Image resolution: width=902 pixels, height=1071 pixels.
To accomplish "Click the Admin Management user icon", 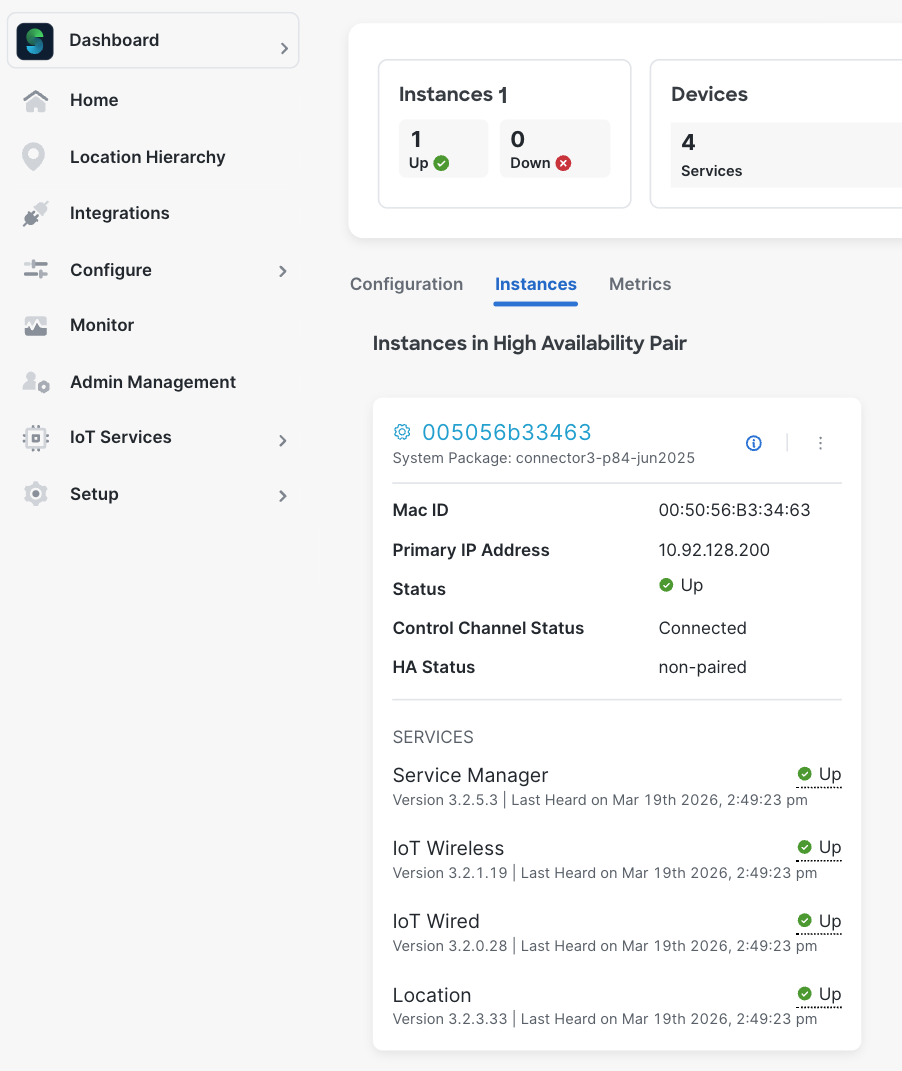I will 36,382.
